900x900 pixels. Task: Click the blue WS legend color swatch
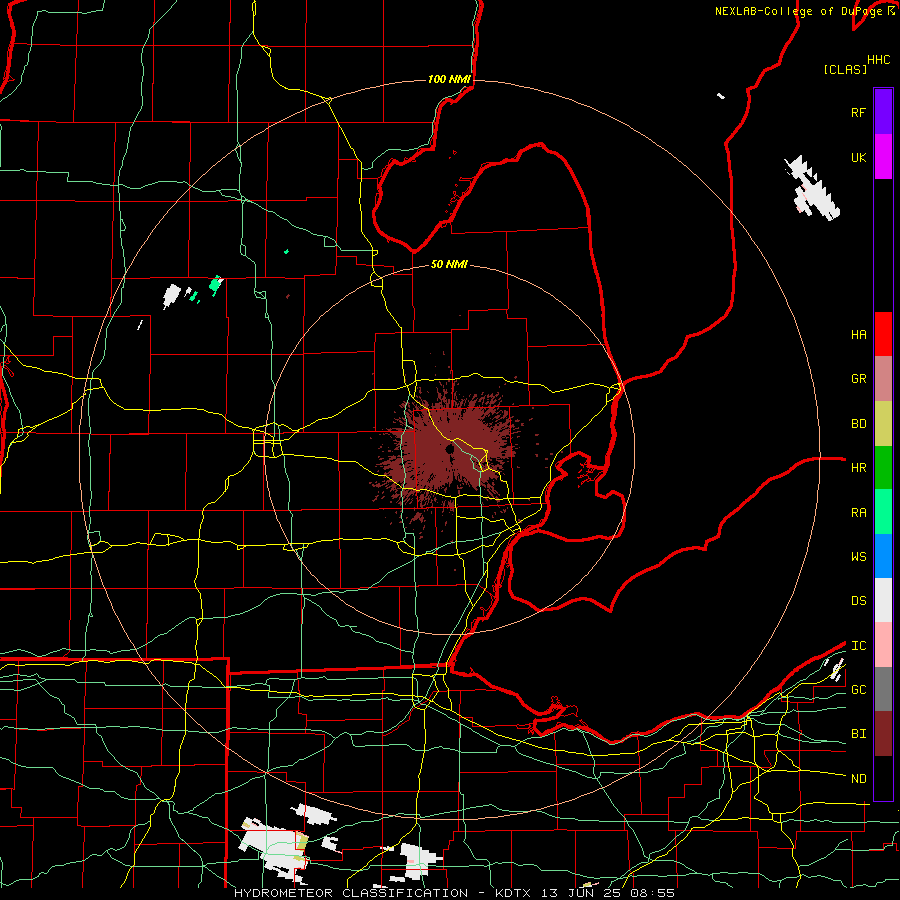[883, 556]
